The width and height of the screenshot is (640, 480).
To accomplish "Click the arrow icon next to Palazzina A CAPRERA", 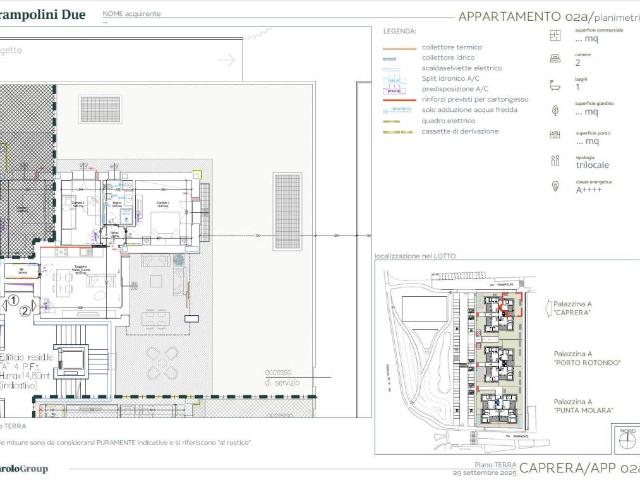I will click(x=549, y=308).
